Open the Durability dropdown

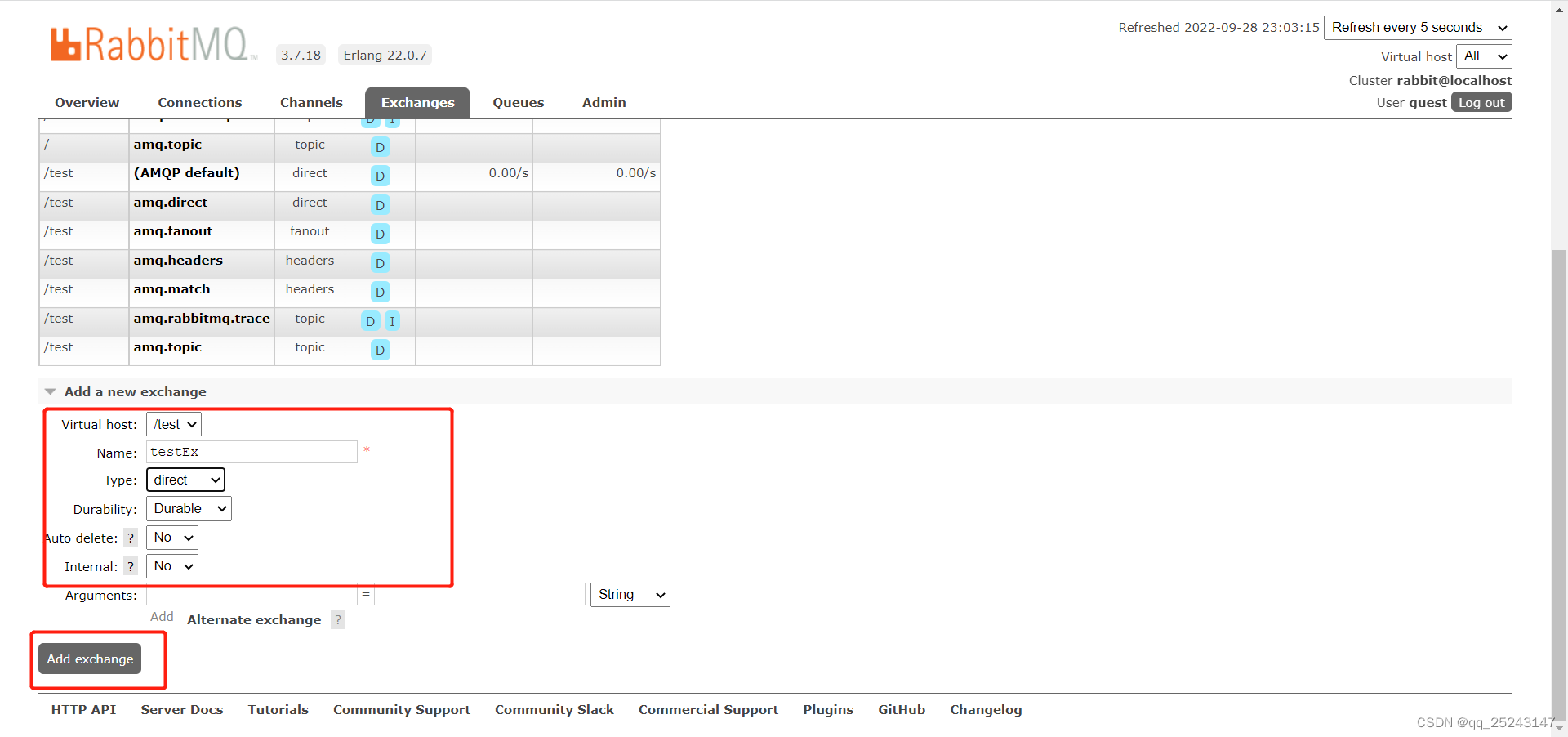click(x=189, y=508)
